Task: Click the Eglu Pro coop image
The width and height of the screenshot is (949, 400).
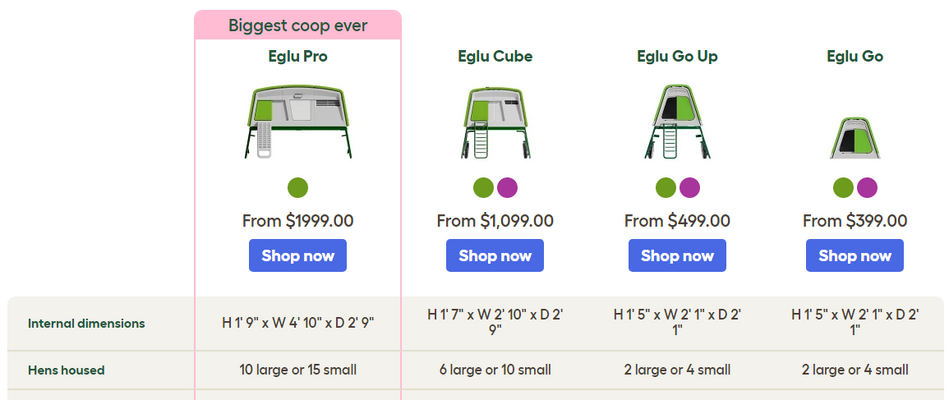Action: 298,121
